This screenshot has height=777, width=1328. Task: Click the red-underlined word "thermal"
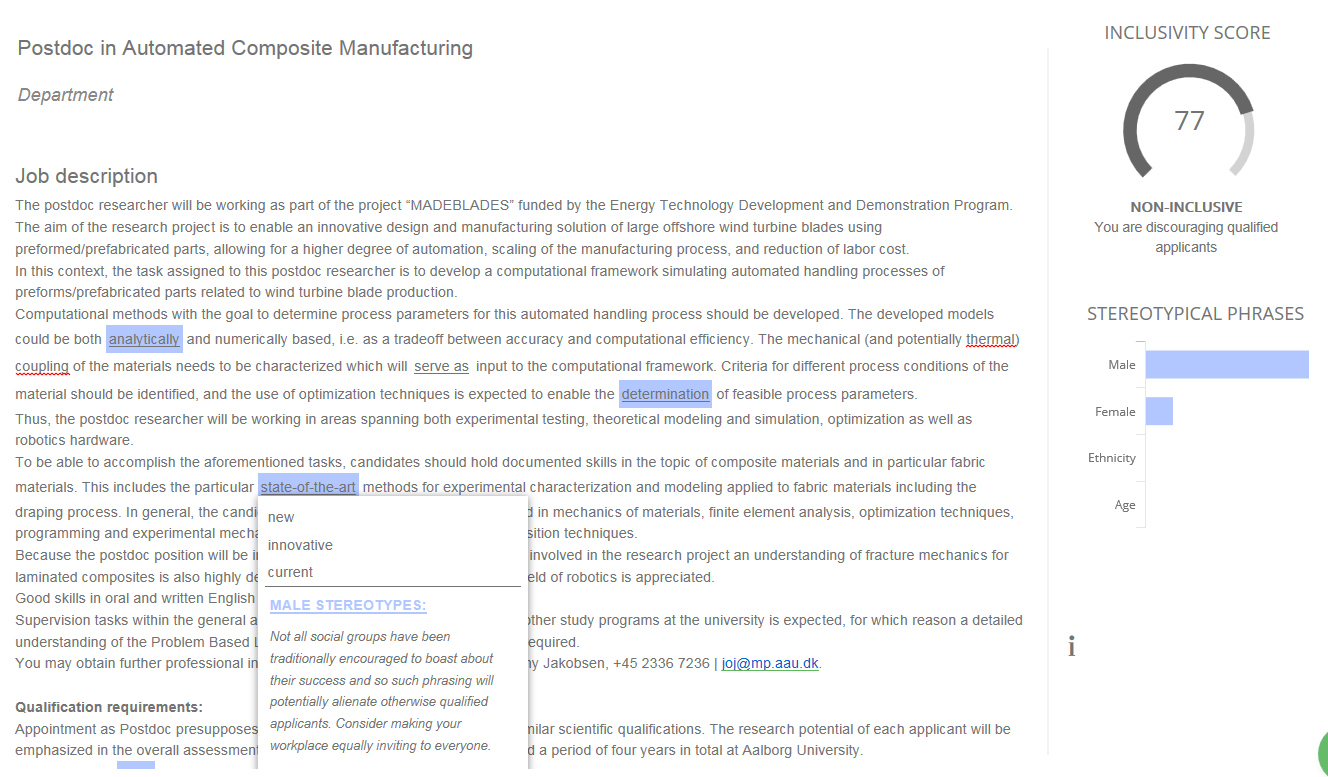(990, 339)
